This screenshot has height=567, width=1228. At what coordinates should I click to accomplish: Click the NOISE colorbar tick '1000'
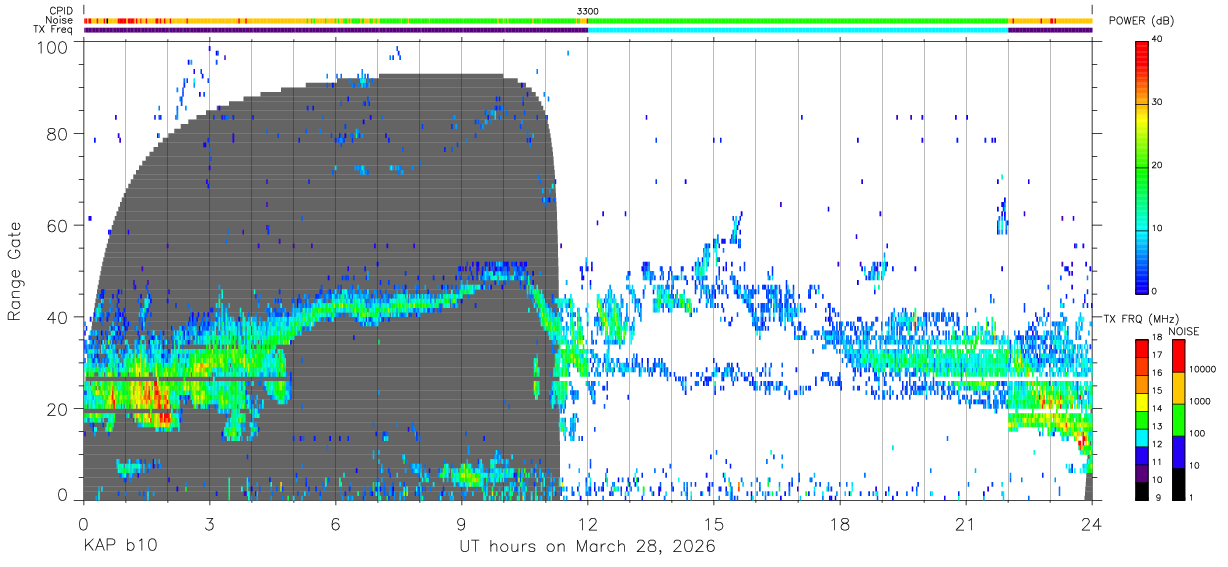coord(1201,402)
